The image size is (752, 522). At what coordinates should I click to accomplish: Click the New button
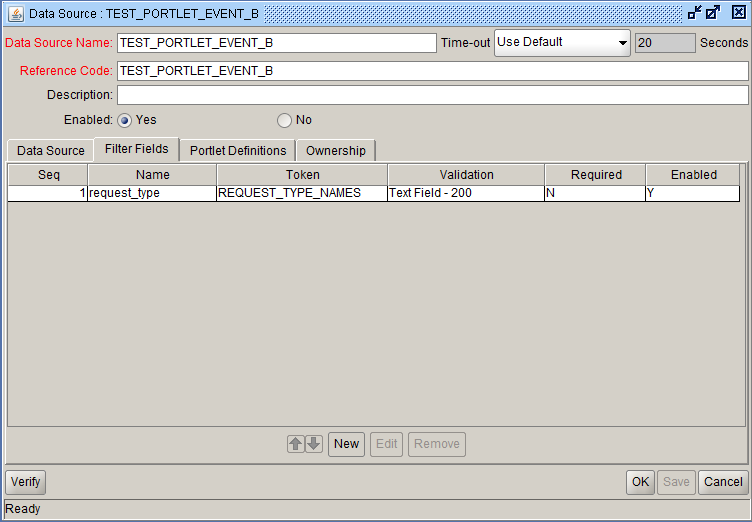[346, 444]
